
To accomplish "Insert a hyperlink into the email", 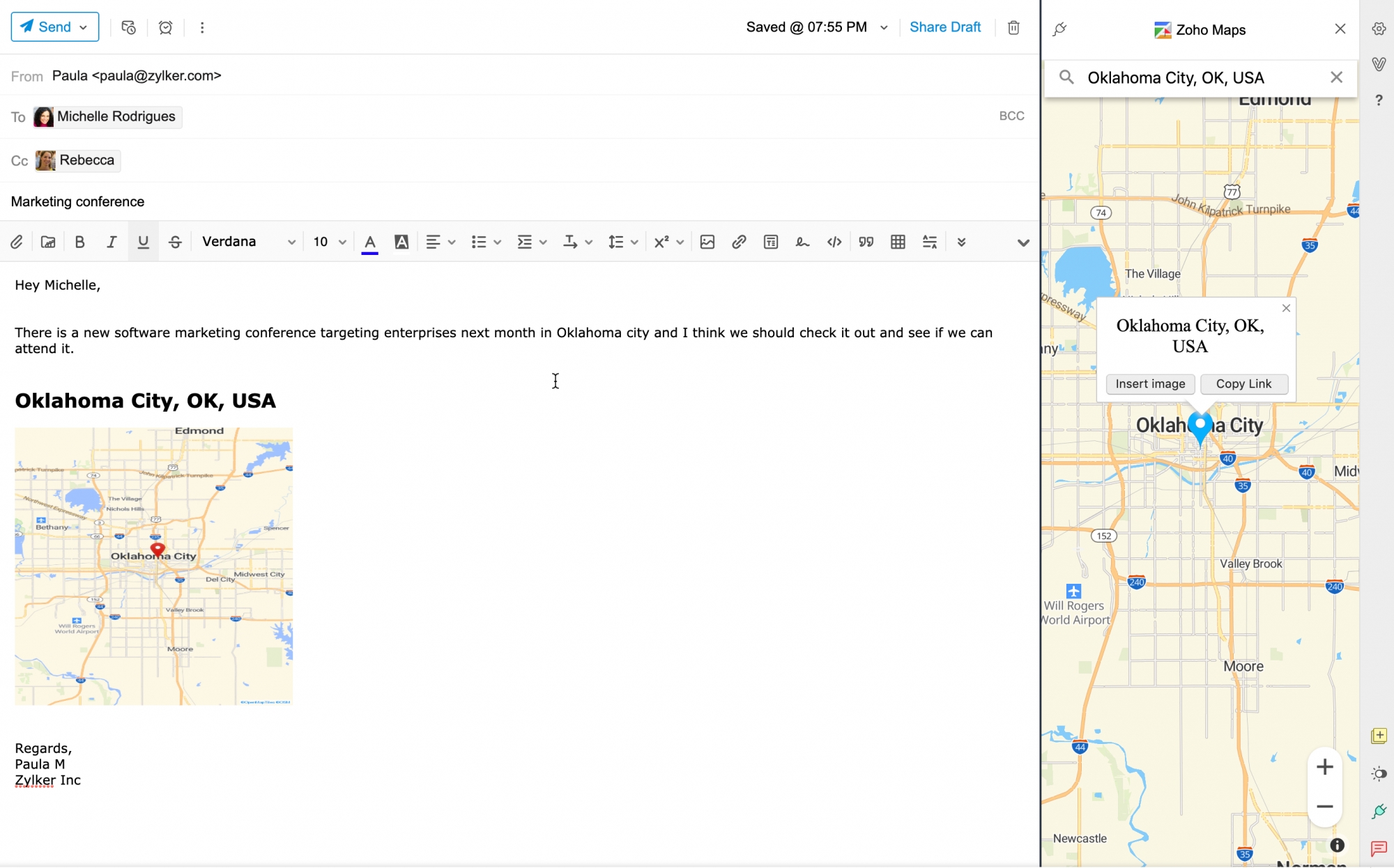I will click(738, 242).
